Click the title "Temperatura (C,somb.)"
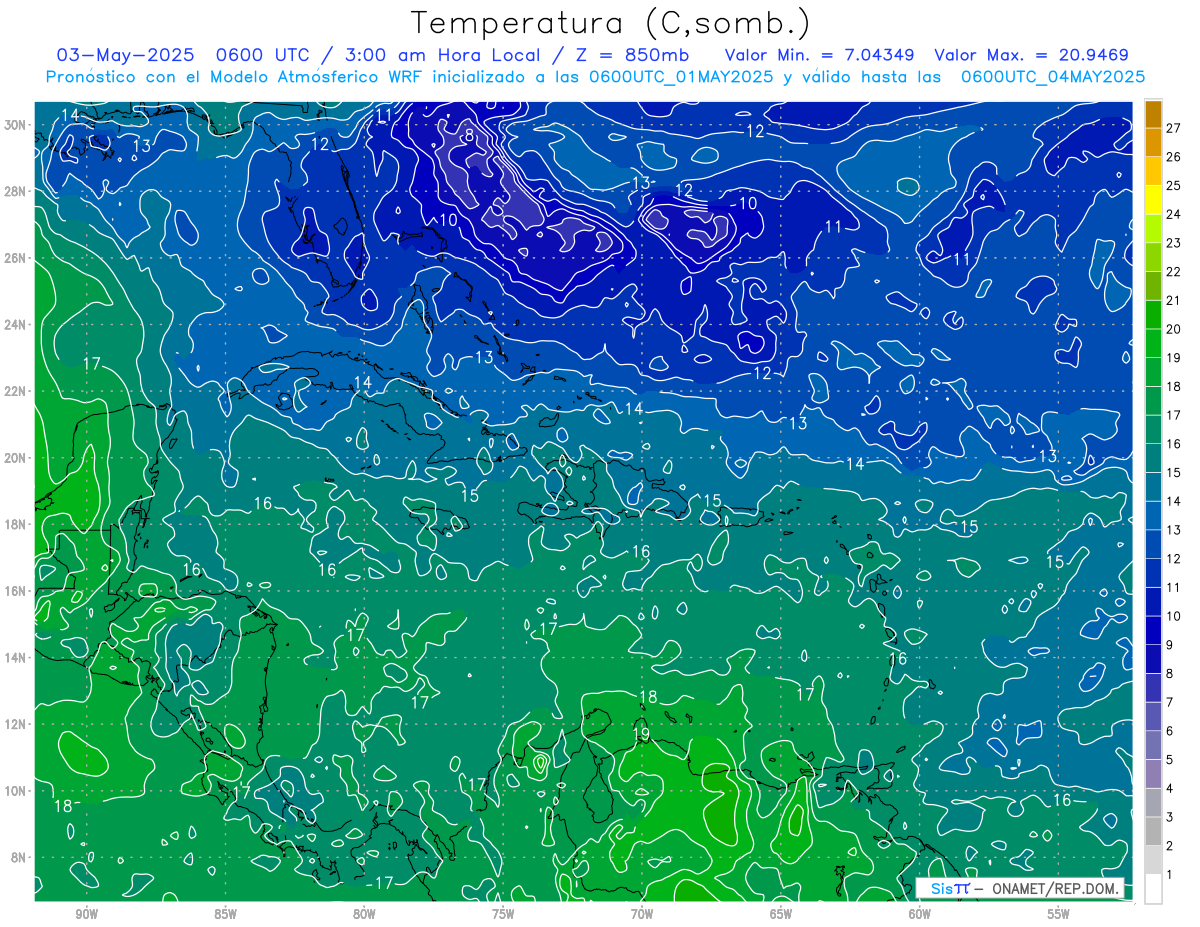Viewport: 1200px width, 927px height. (611, 23)
